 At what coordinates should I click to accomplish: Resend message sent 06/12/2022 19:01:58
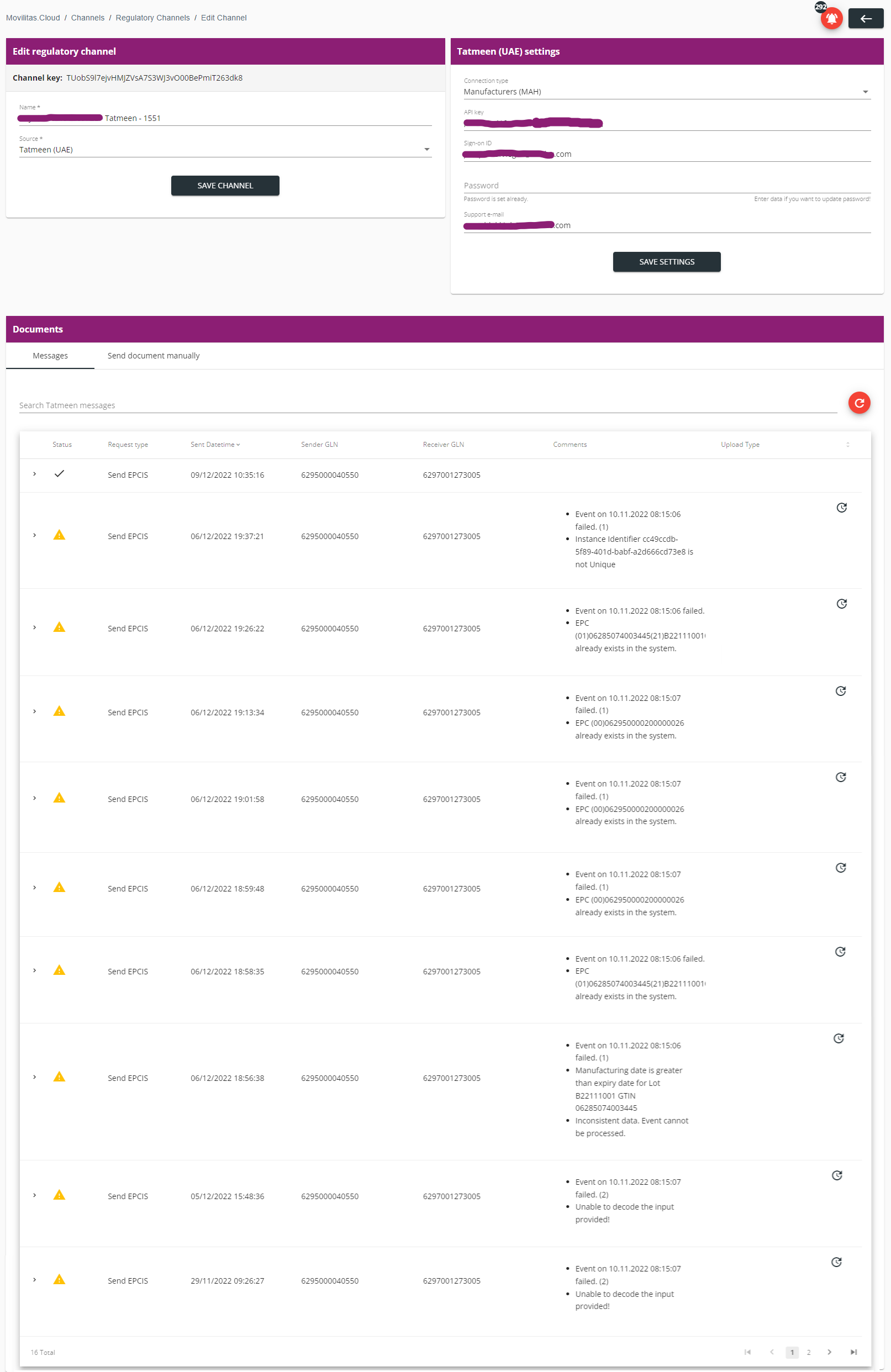tap(840, 777)
